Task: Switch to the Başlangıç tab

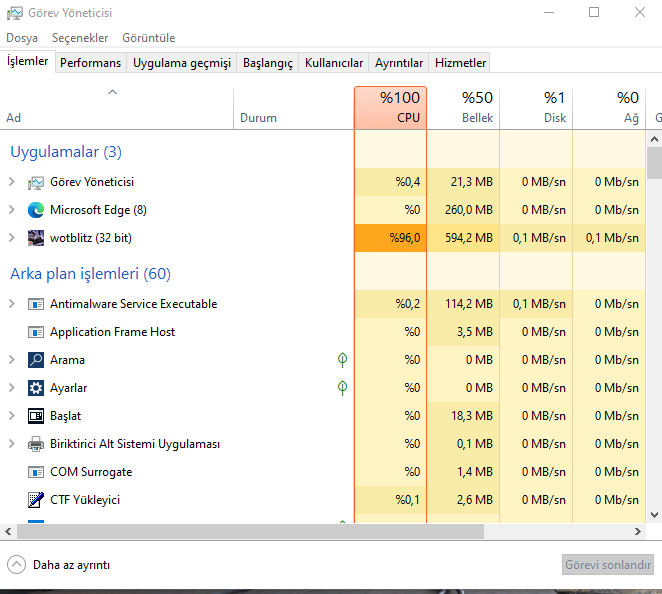Action: [268, 63]
